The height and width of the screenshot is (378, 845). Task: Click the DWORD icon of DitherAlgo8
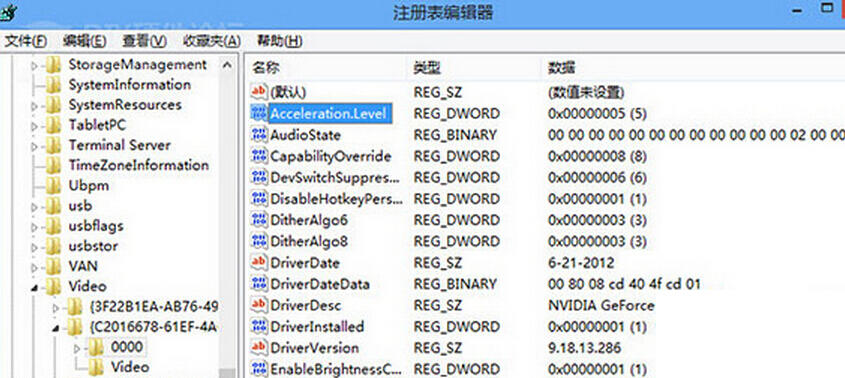click(260, 241)
